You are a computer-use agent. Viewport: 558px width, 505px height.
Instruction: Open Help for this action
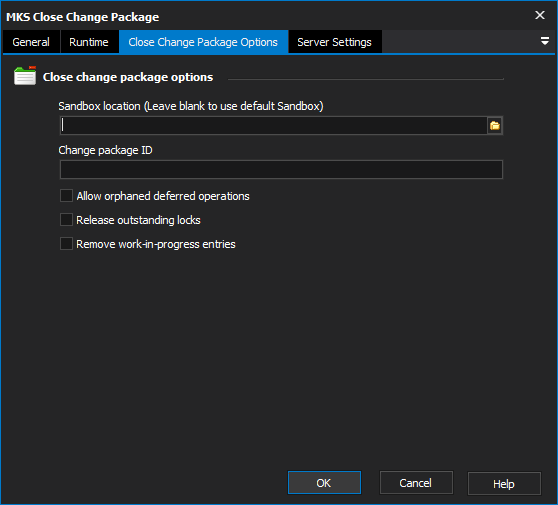504,483
